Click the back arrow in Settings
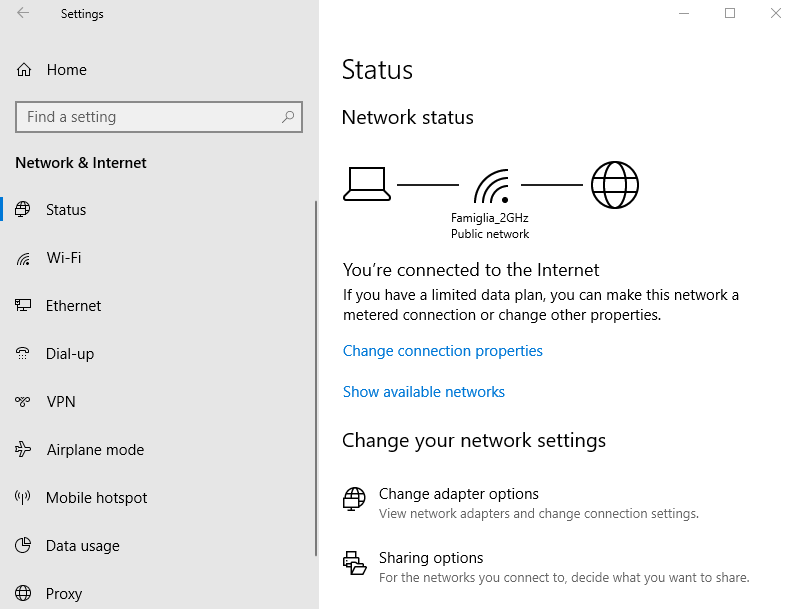The width and height of the screenshot is (789, 609). [x=23, y=13]
